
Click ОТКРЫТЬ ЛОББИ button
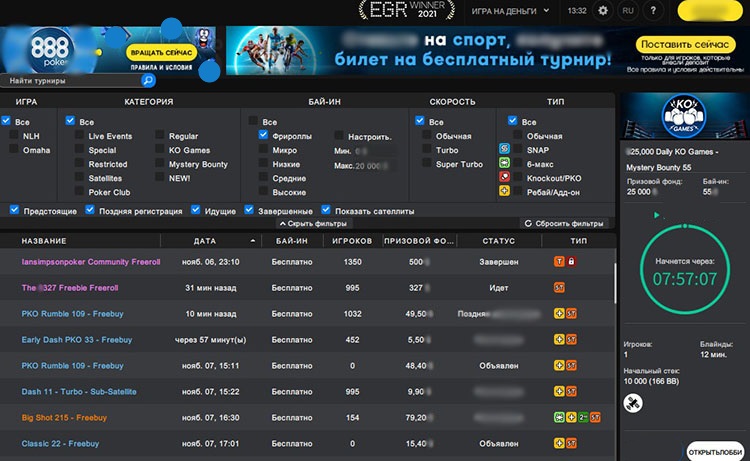[715, 451]
